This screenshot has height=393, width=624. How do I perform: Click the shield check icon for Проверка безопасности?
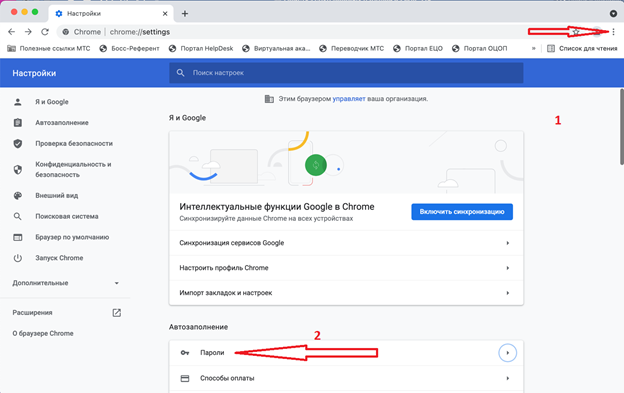tap(18, 143)
